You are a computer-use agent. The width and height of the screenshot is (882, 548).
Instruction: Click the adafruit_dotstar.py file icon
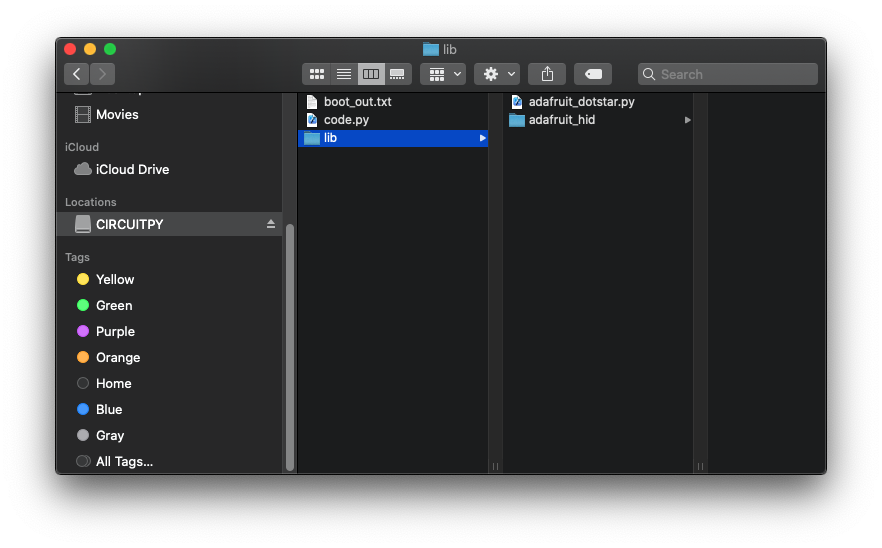pos(517,101)
